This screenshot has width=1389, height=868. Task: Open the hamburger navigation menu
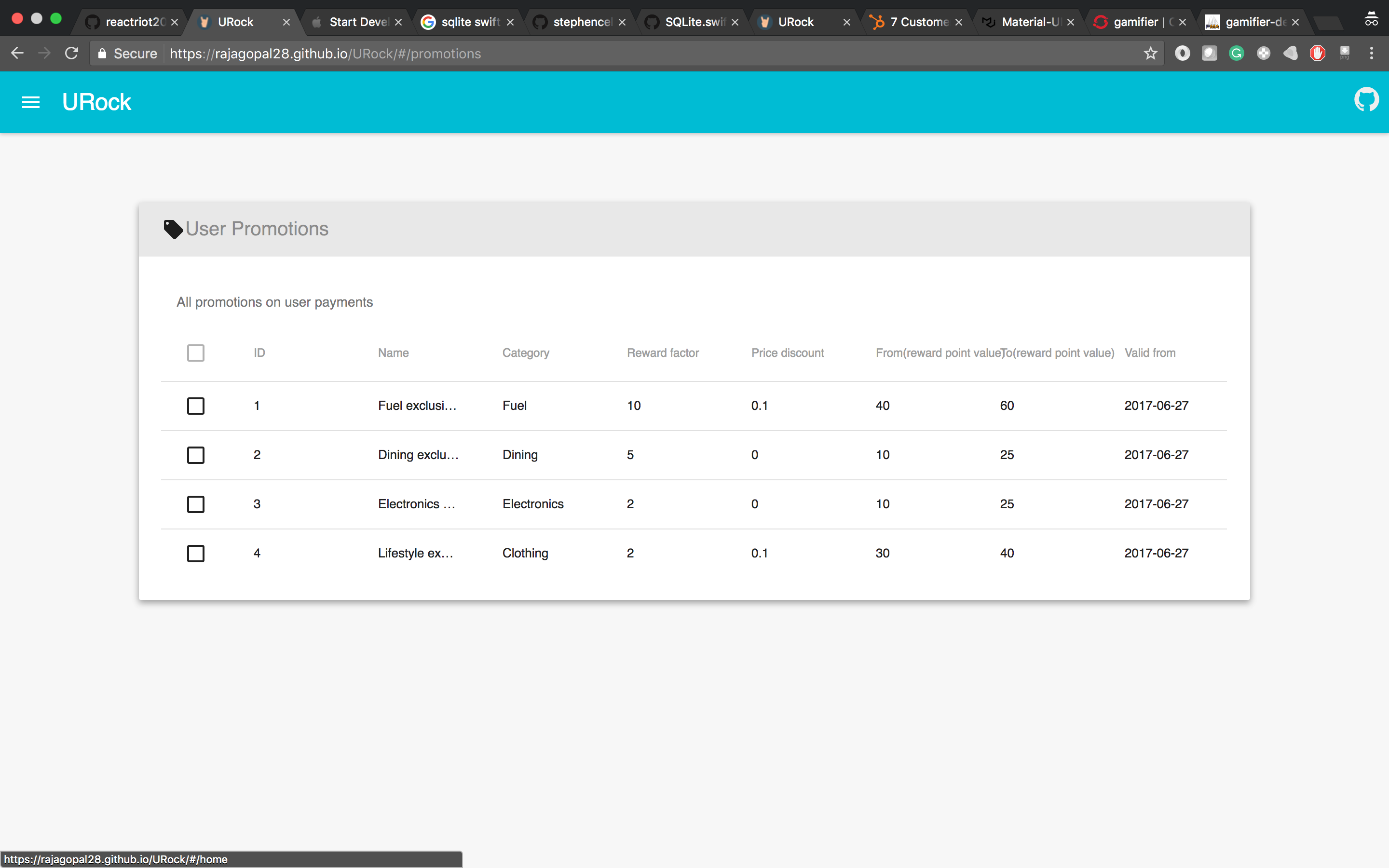tap(30, 102)
